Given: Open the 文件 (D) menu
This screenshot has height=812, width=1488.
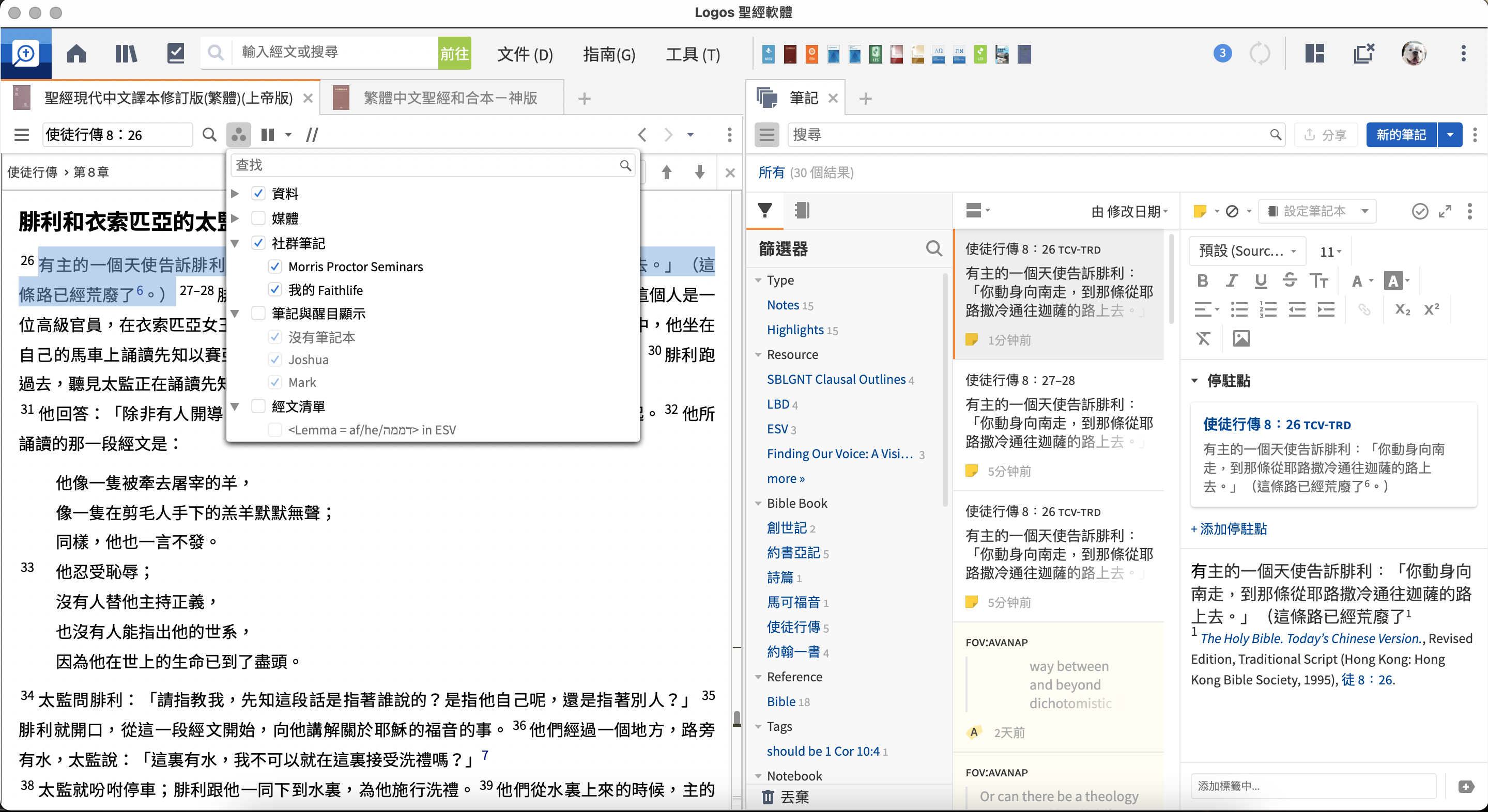Looking at the screenshot, I should [525, 54].
